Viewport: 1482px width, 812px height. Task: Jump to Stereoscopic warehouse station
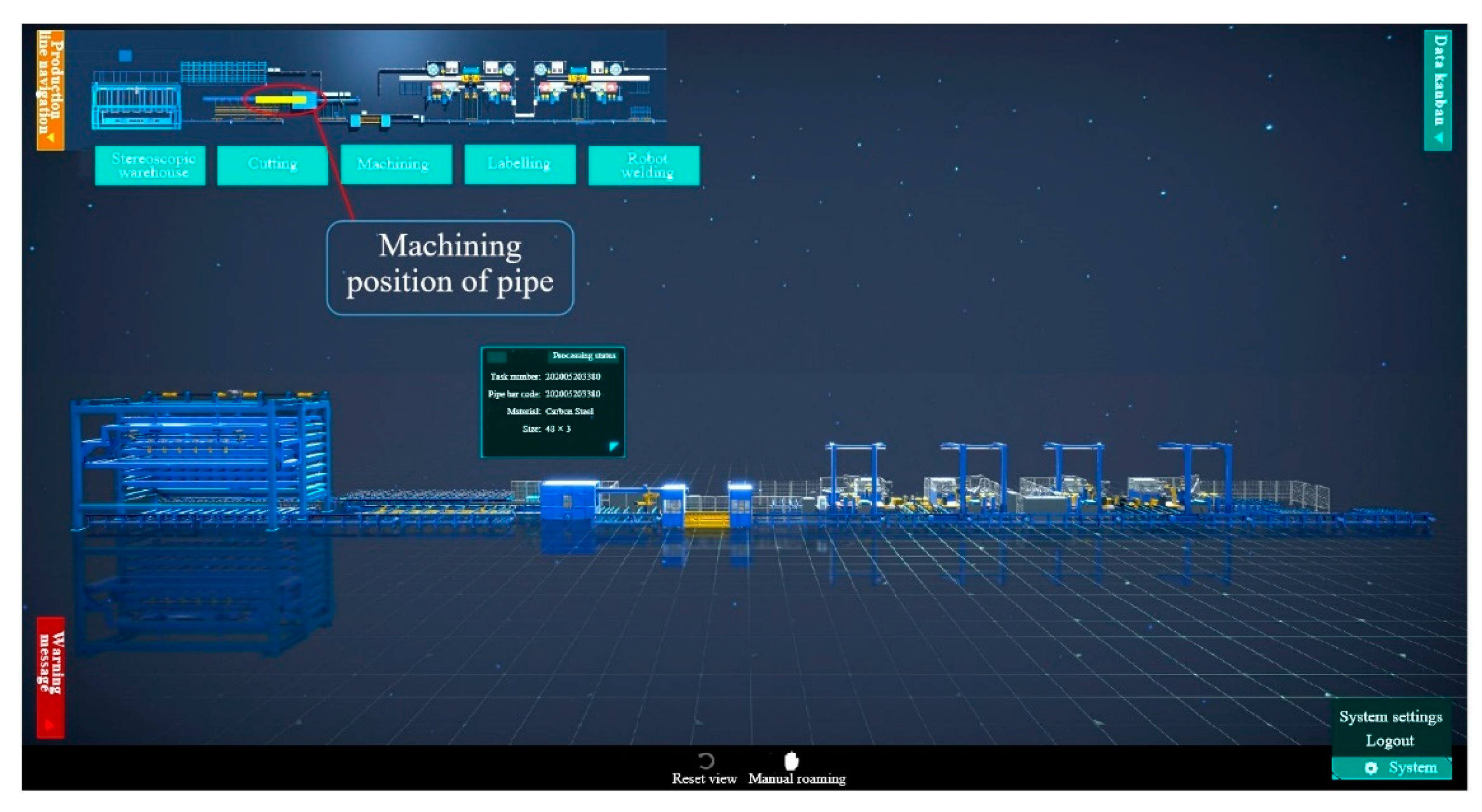click(x=151, y=165)
